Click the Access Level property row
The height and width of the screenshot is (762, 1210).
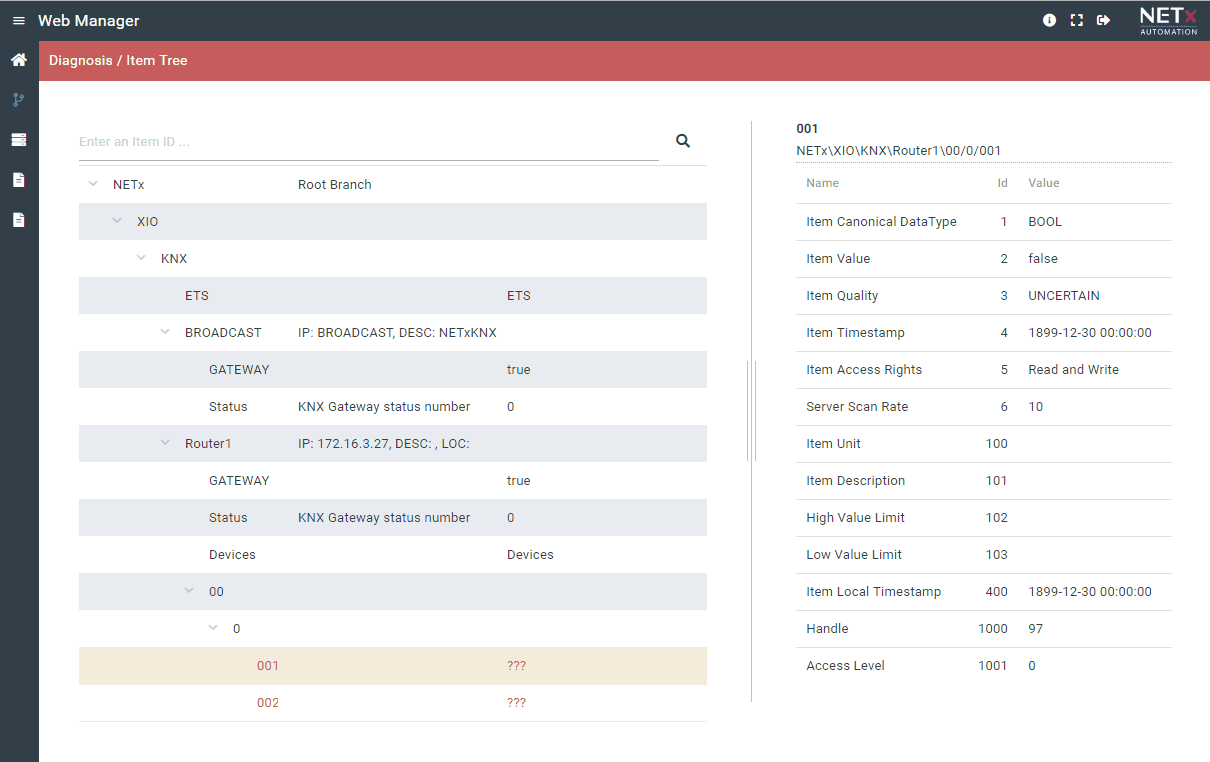point(984,666)
